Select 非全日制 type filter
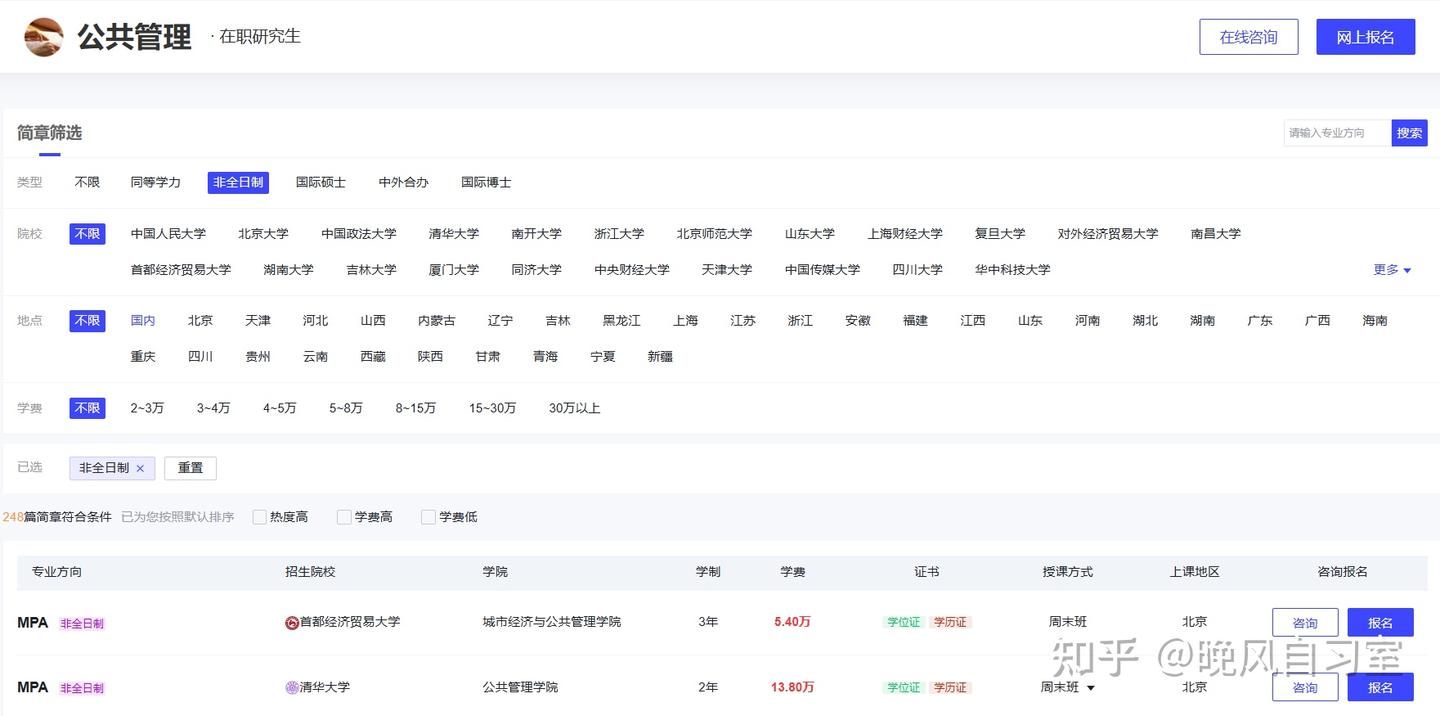Screen dimensions: 1440x716 coord(238,182)
